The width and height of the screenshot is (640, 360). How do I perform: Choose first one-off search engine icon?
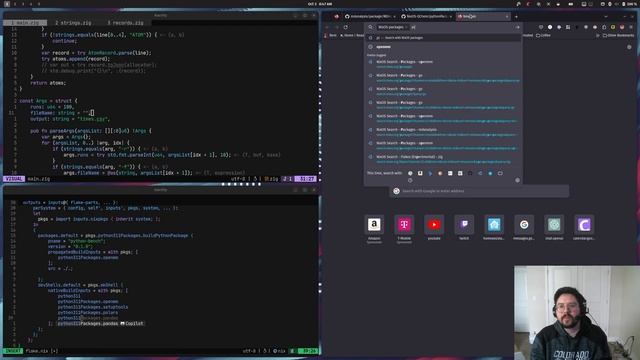tap(410, 173)
